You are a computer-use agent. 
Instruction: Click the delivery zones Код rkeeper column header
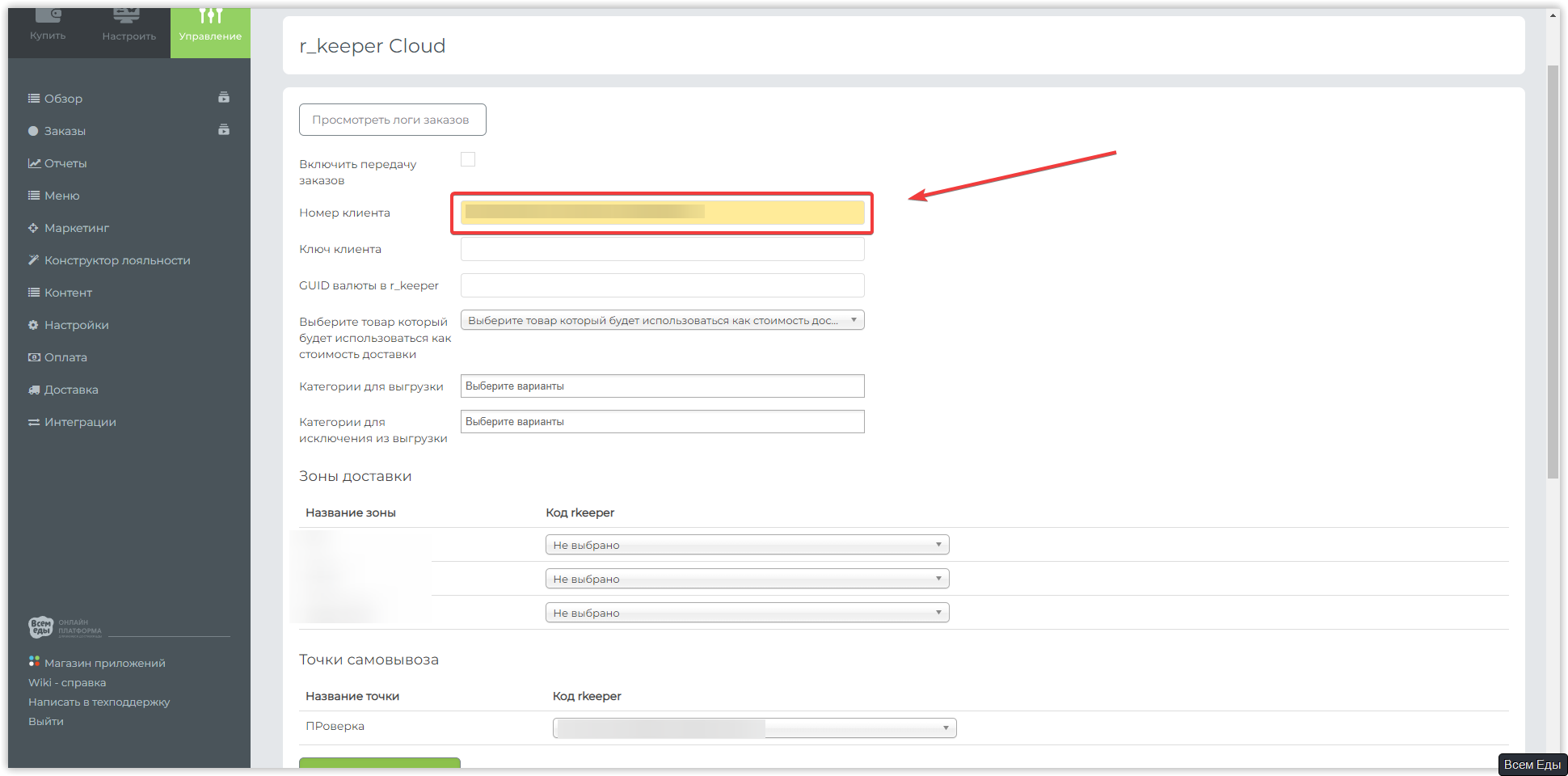pos(580,512)
